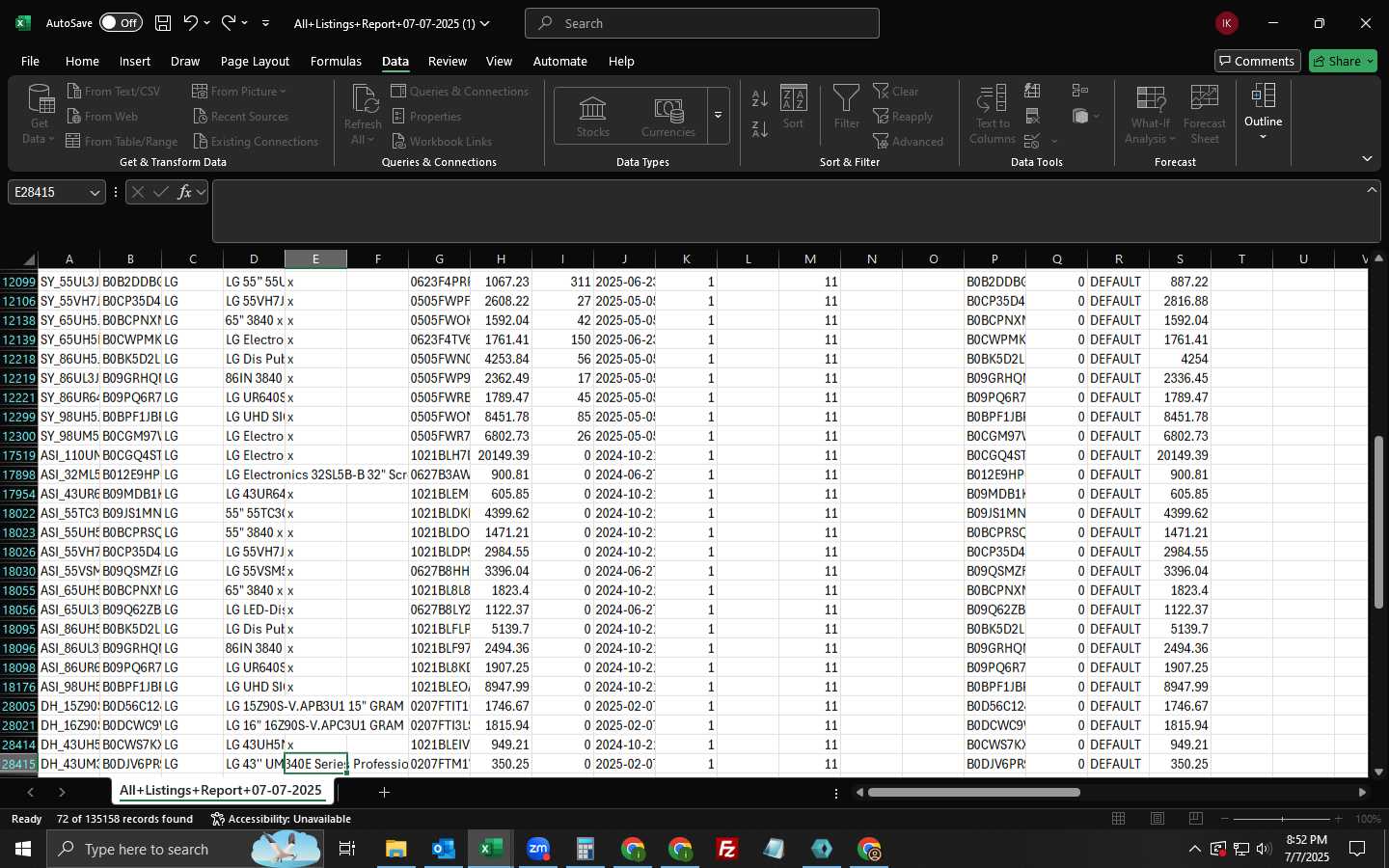This screenshot has height=868, width=1389.
Task: Select the column H header
Action: pos(501,258)
